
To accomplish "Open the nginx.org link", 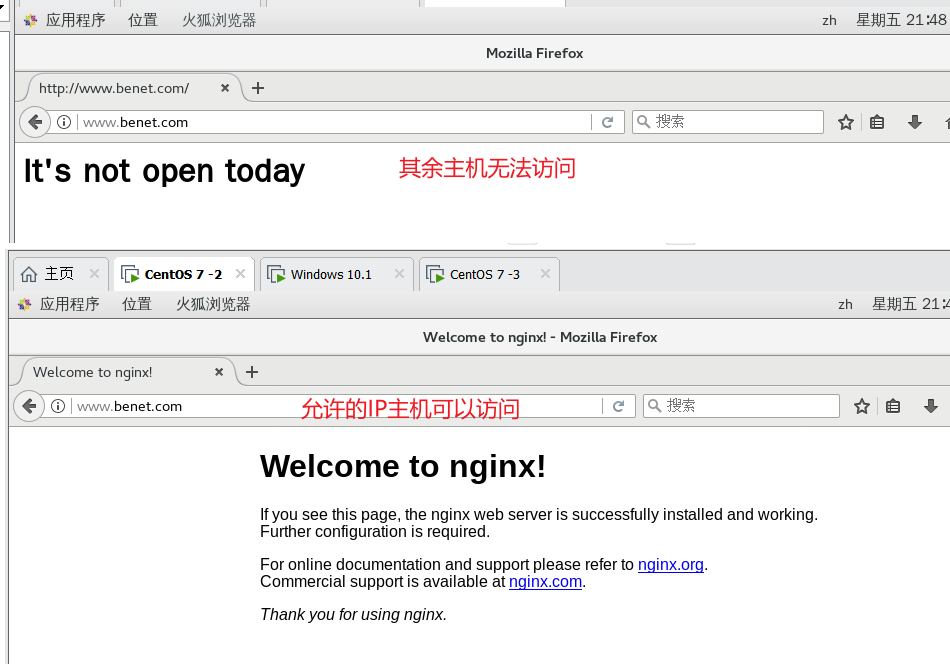I will point(671,565).
